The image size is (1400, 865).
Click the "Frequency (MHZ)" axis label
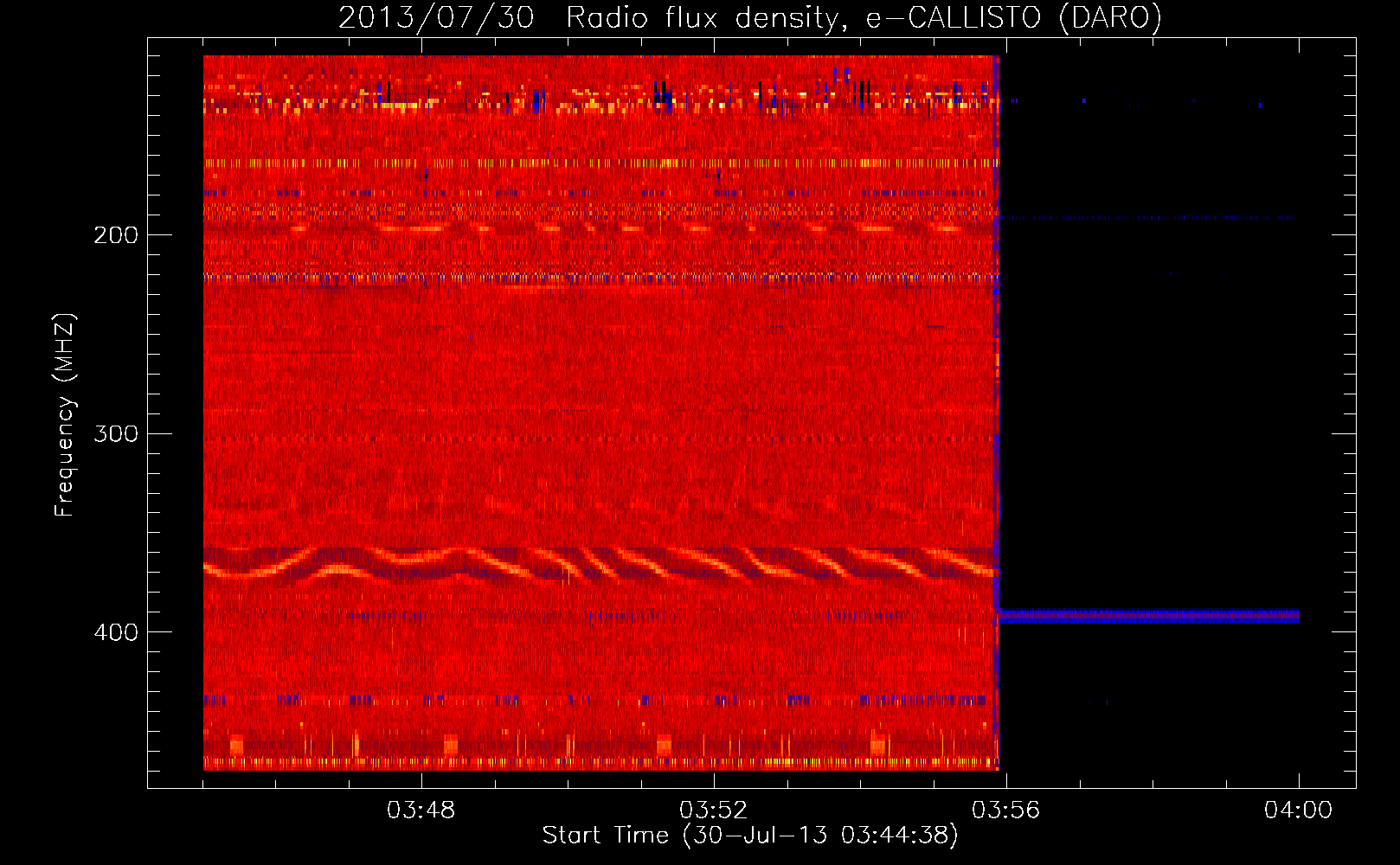[65, 415]
